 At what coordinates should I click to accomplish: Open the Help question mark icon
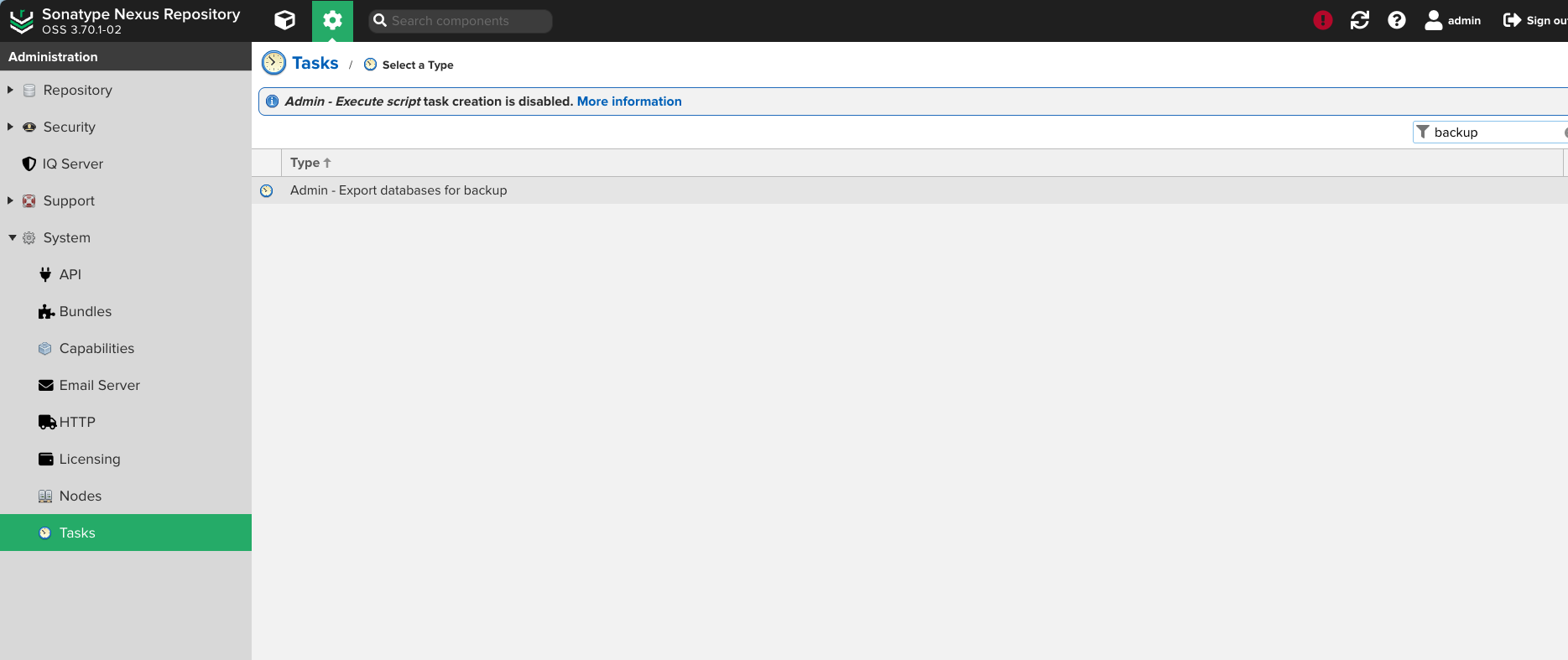1396,20
